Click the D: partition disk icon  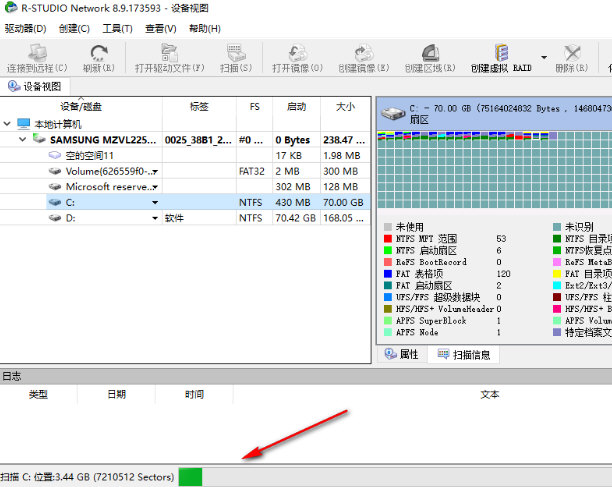pos(55,218)
